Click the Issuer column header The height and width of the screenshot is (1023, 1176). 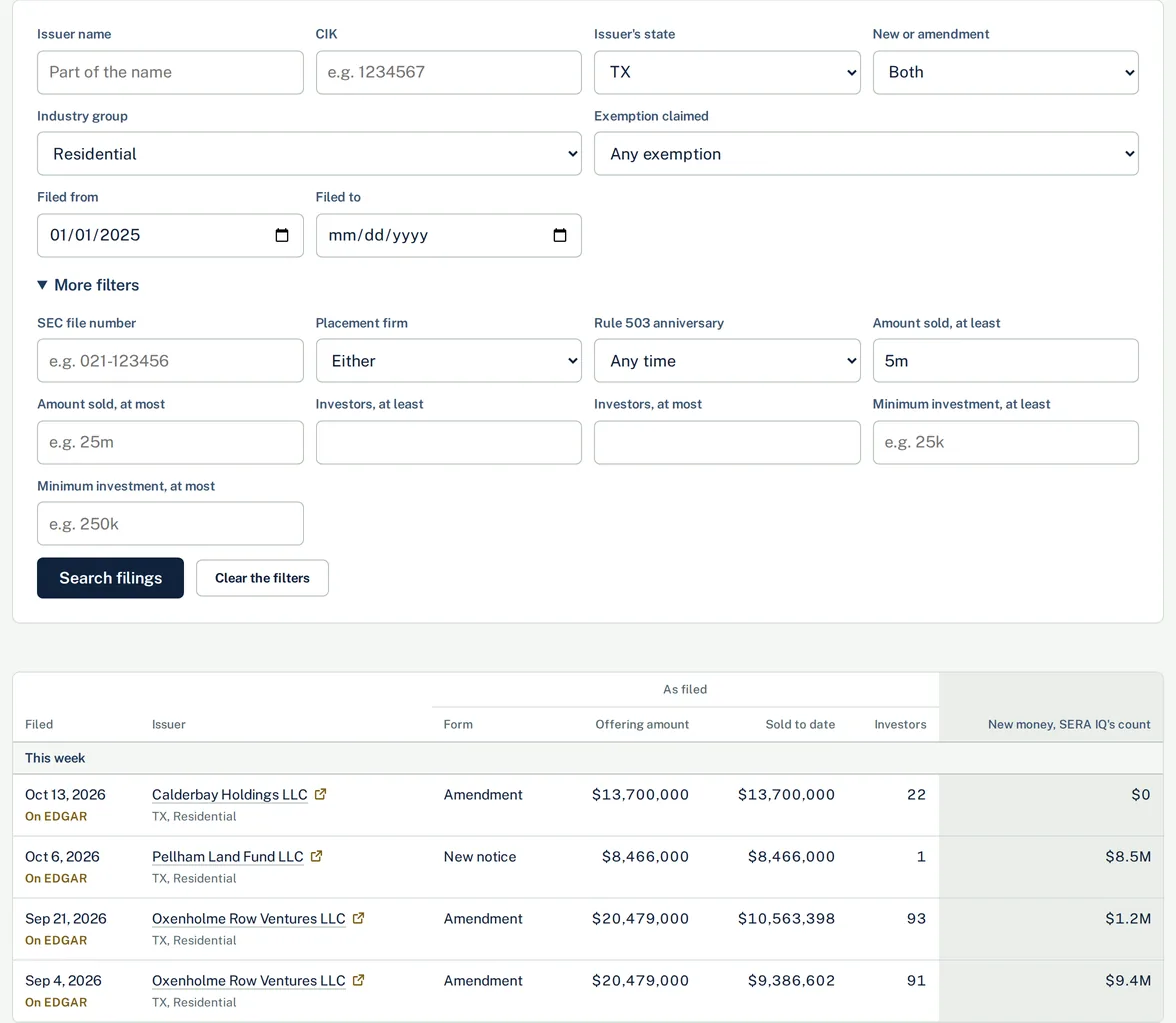tap(169, 724)
